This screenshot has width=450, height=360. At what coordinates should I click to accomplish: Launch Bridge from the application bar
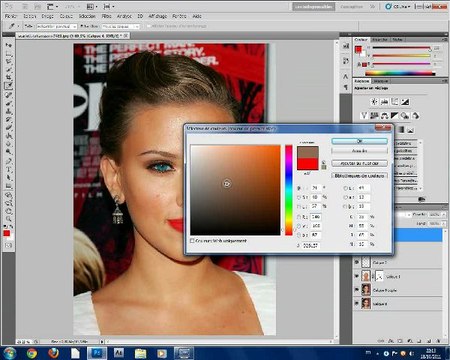25,6
